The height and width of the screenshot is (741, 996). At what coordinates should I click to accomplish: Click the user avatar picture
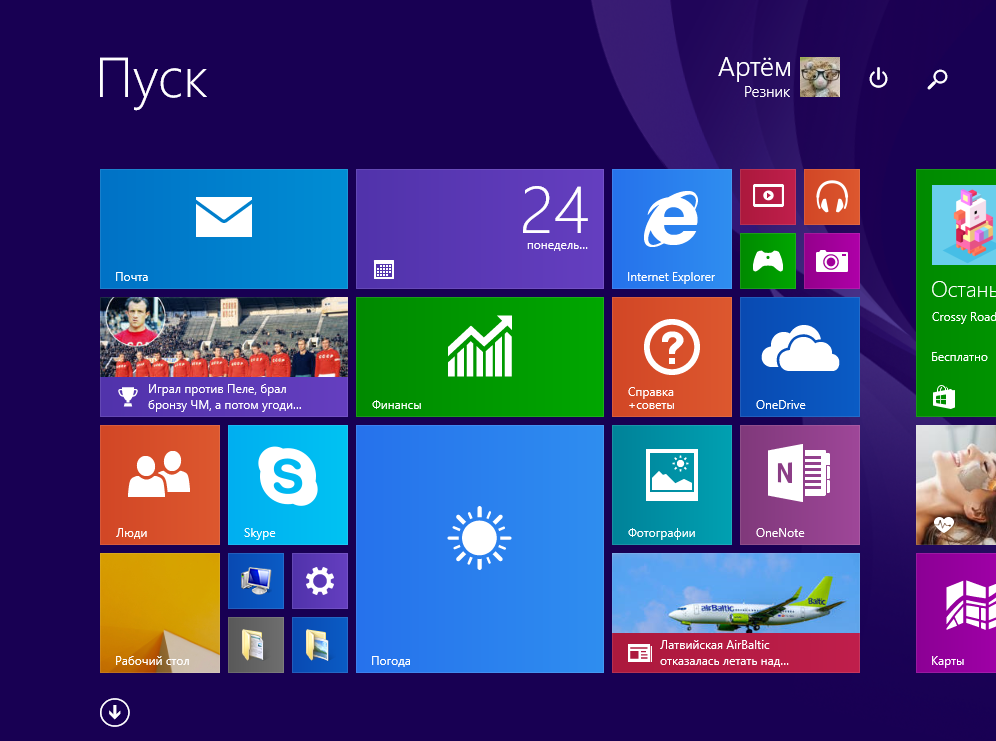[x=819, y=77]
